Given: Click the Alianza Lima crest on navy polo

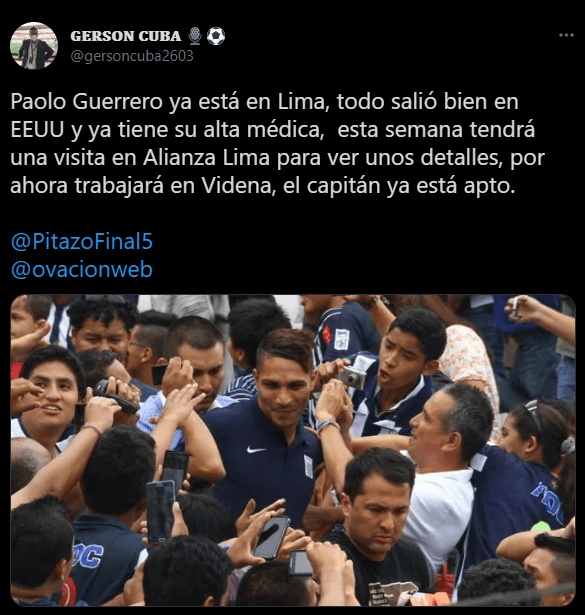Looking at the screenshot, I should tap(309, 466).
